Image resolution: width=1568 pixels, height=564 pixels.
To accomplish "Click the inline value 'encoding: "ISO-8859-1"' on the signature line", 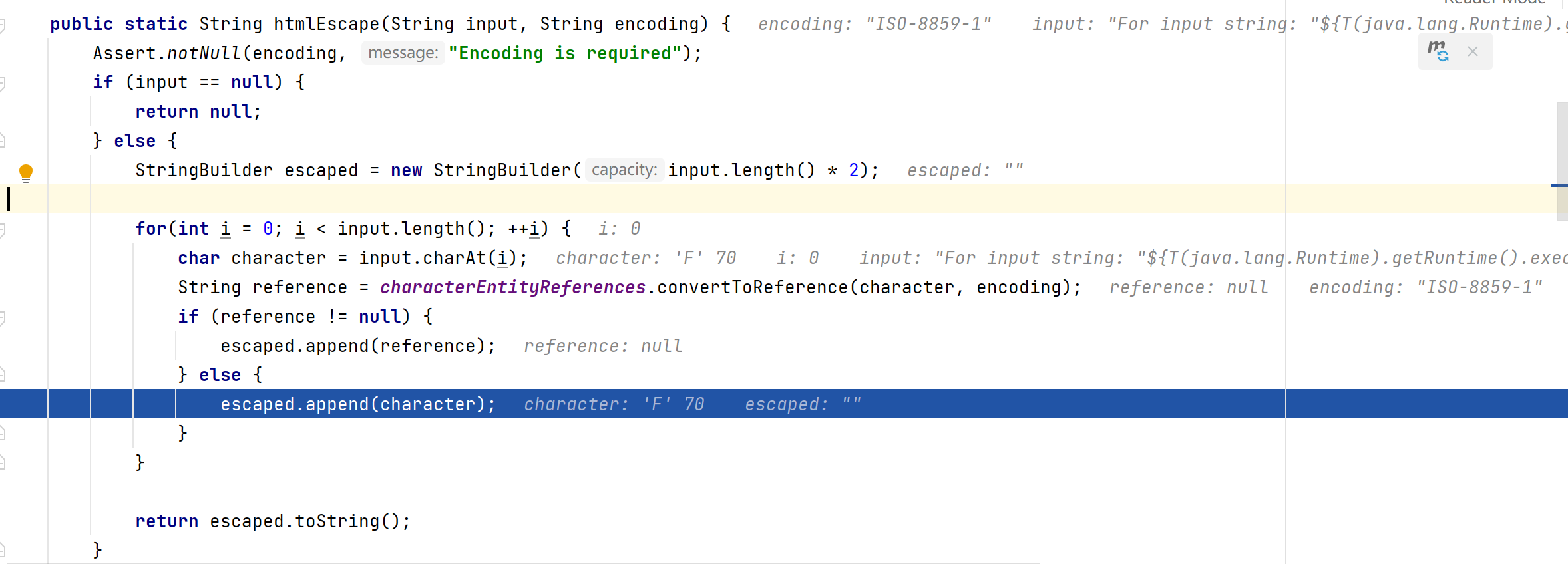I will coord(875,24).
